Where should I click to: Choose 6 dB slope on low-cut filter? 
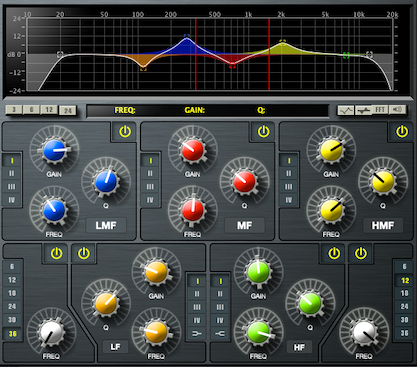[x=12, y=267]
